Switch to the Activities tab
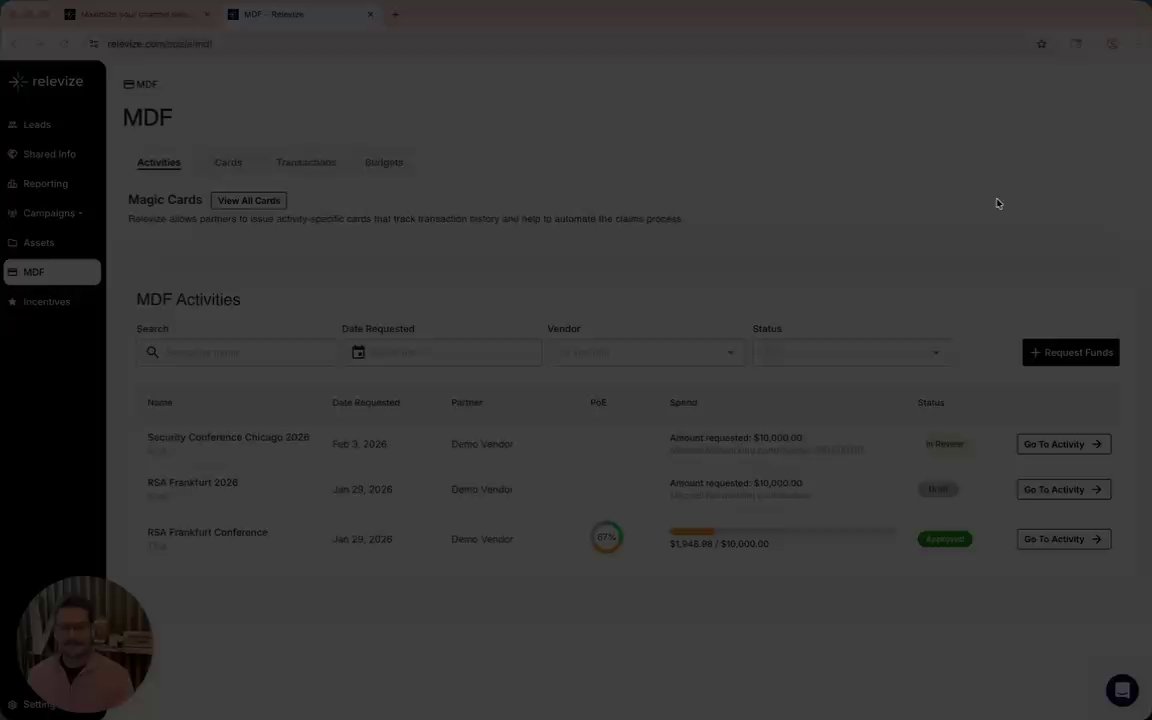 [159, 162]
